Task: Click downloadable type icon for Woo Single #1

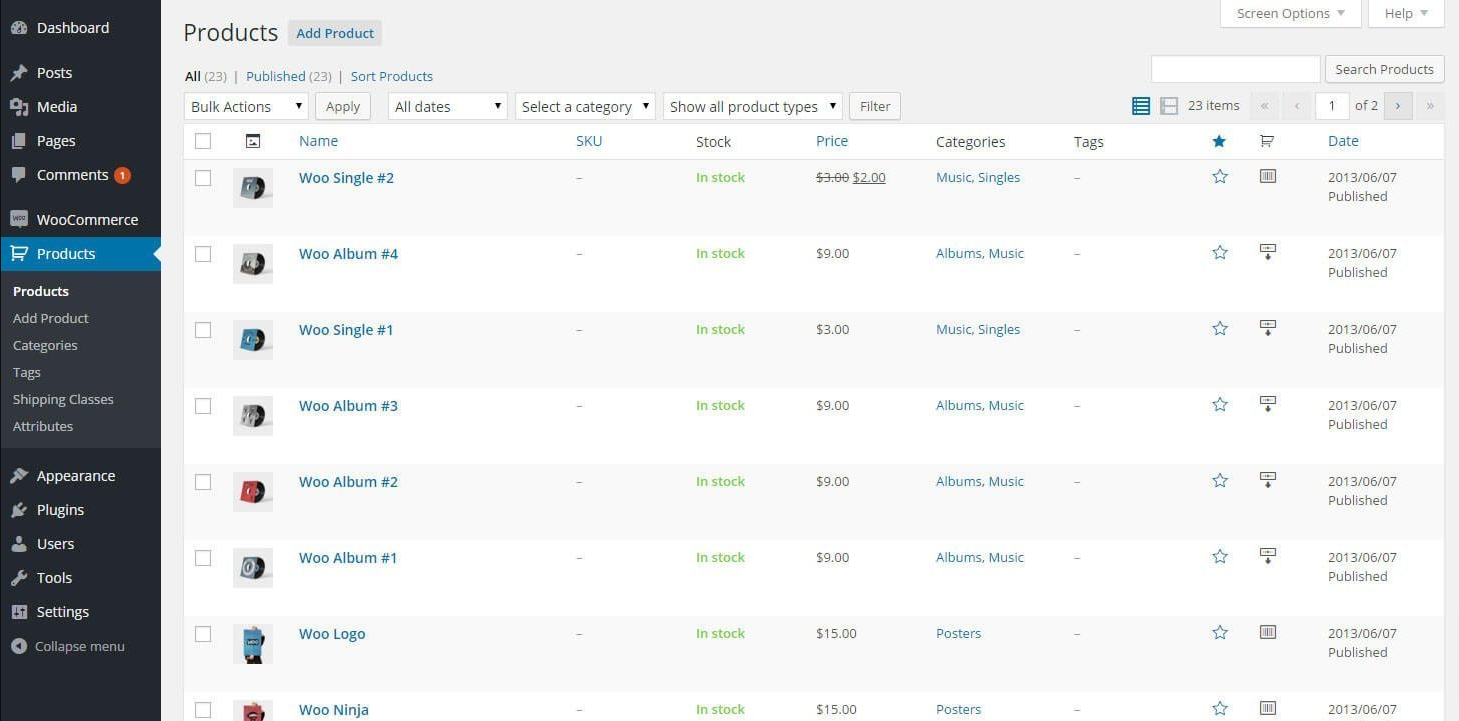Action: [1267, 328]
